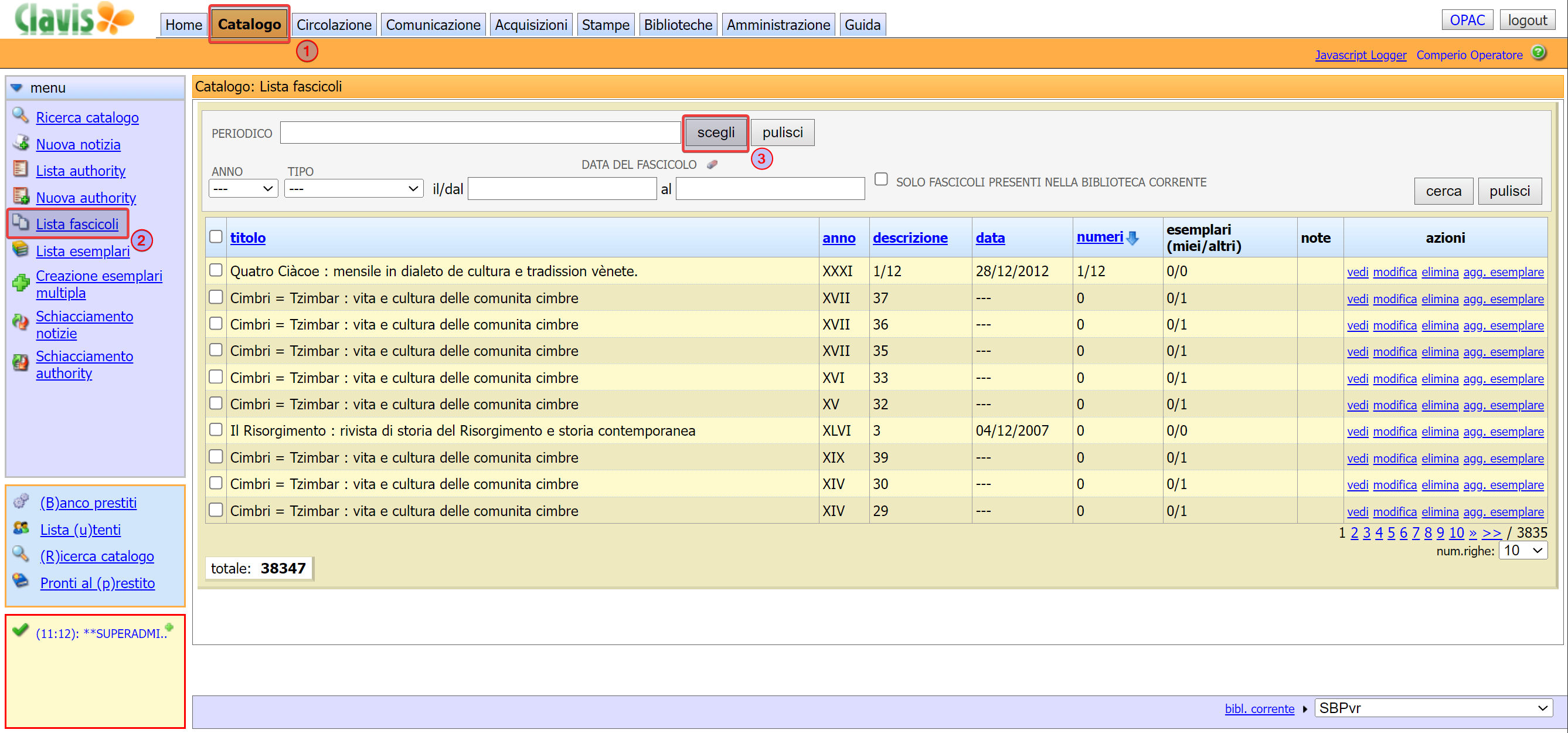This screenshot has width=1568, height=733.
Task: Expand the num.righe rows selector
Action: [1522, 551]
